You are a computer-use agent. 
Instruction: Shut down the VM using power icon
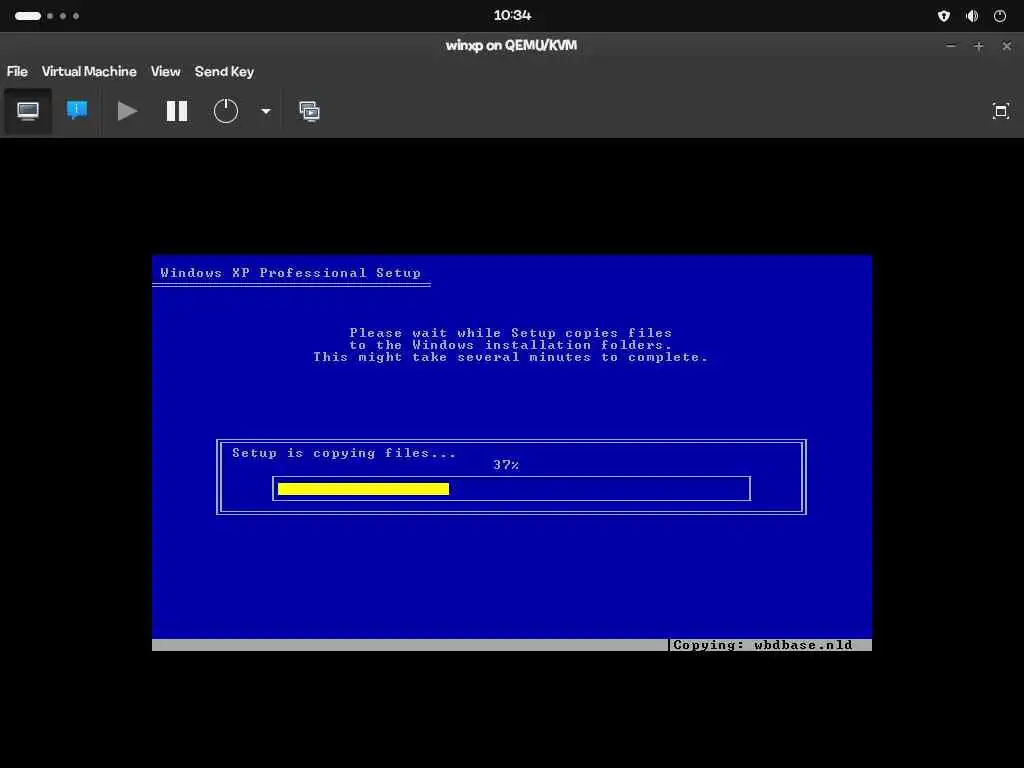(x=226, y=111)
